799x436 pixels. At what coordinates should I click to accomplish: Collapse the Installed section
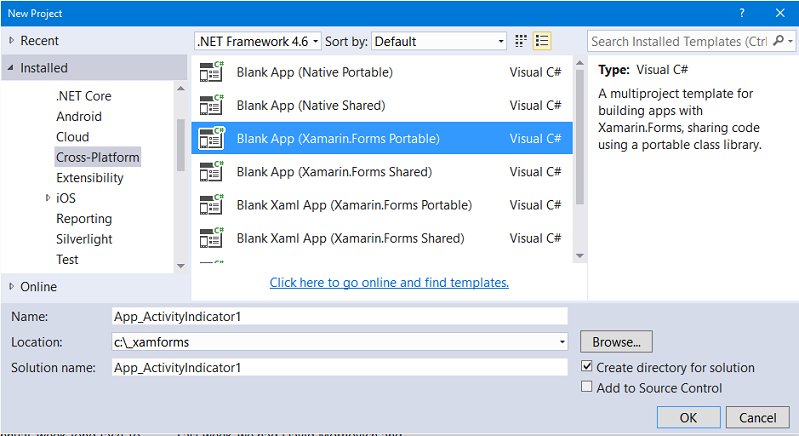pyautogui.click(x=11, y=68)
